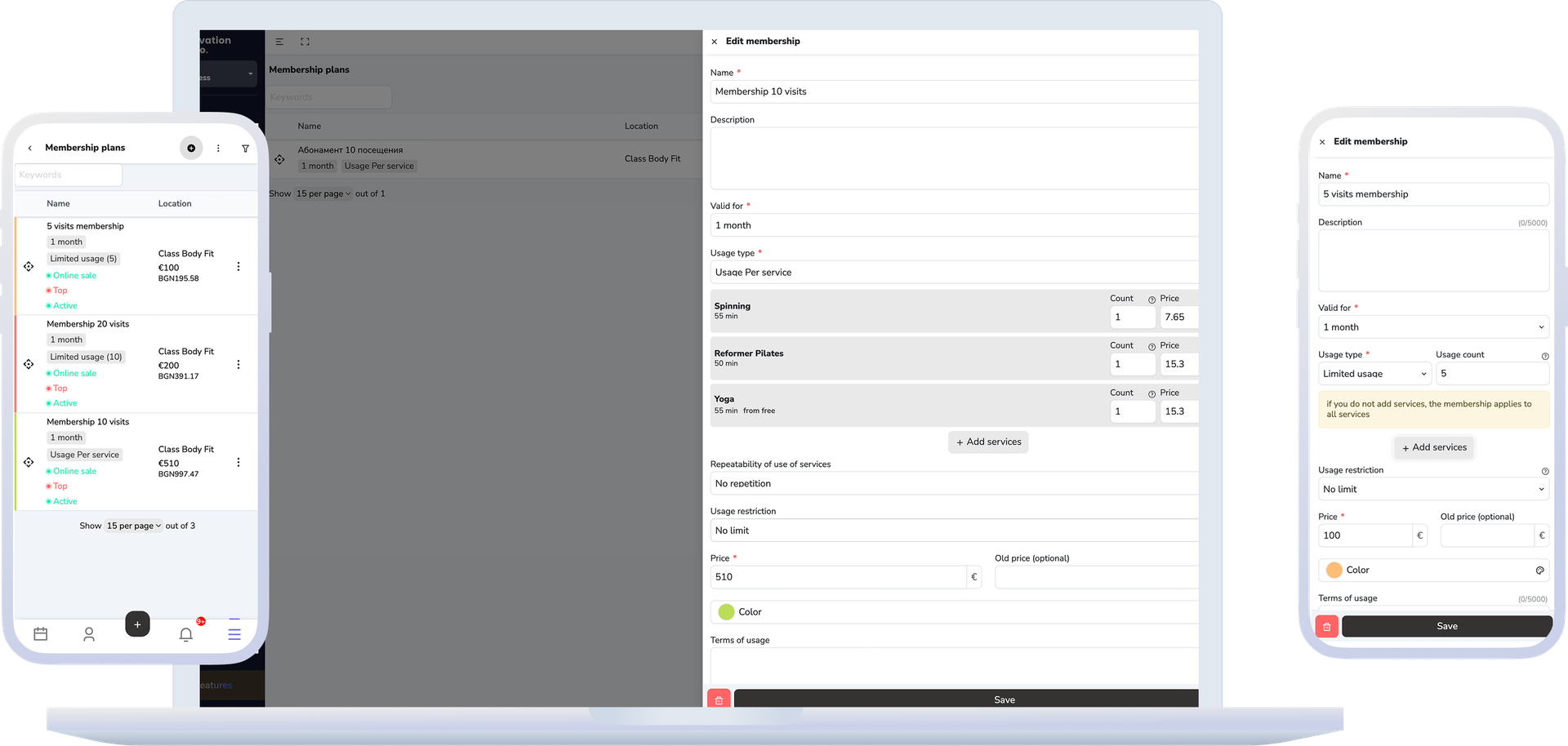Screen dimensions: 1568x746
Task: Close the Edit membership panel on desktop
Action: [715, 42]
